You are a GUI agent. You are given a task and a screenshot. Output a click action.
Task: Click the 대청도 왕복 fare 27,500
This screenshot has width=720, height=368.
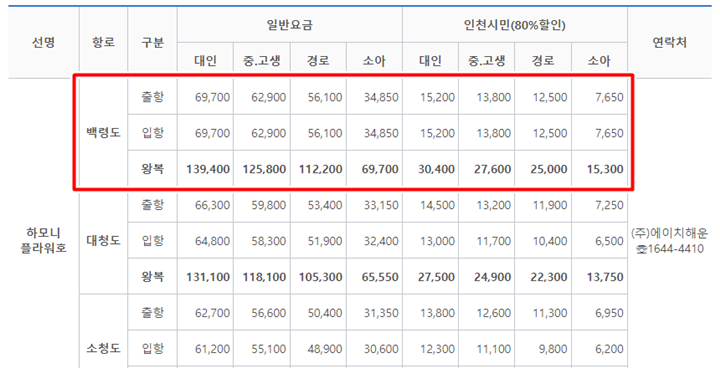pyautogui.click(x=436, y=277)
